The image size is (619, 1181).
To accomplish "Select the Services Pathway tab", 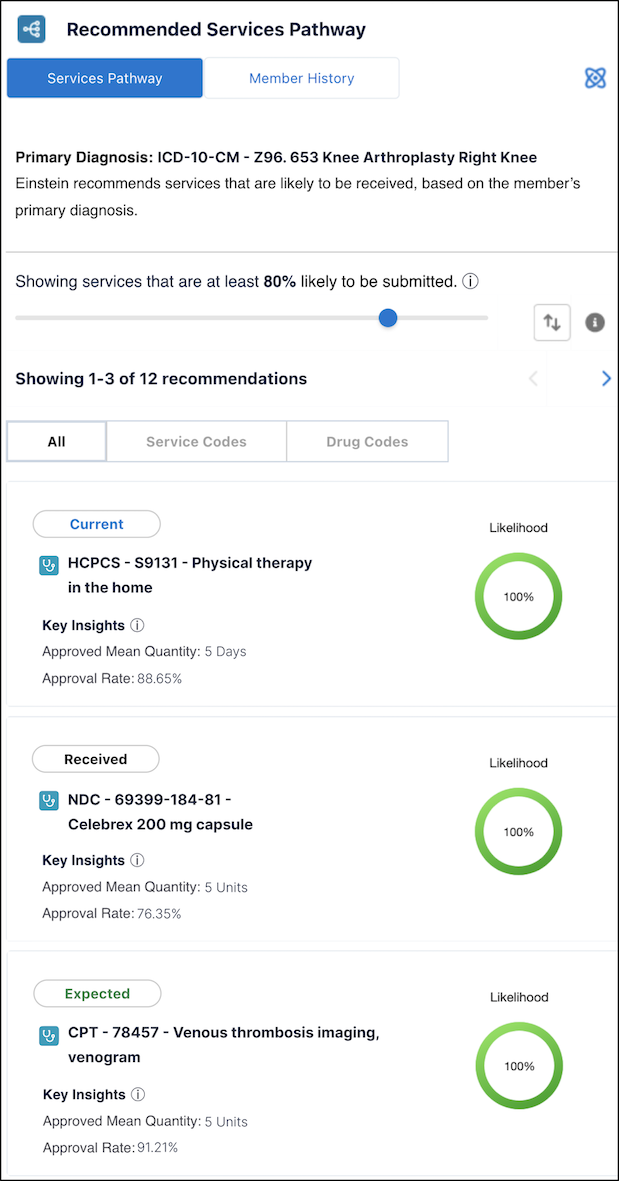I will pyautogui.click(x=105, y=78).
